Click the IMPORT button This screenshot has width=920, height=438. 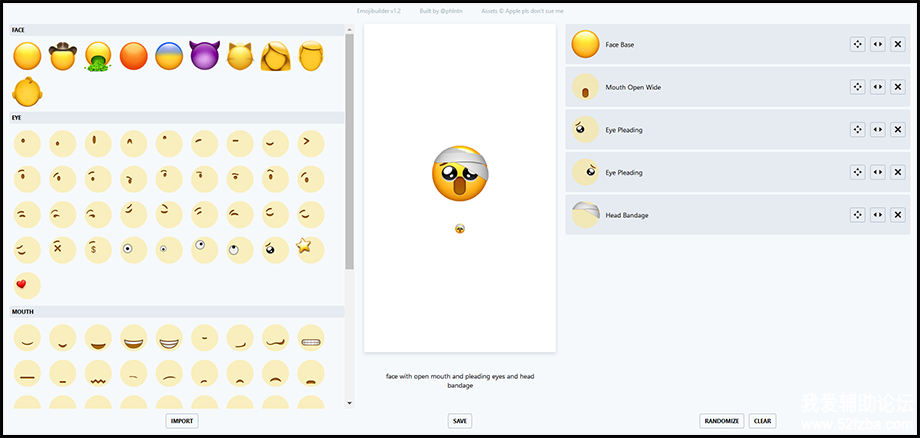(x=182, y=421)
